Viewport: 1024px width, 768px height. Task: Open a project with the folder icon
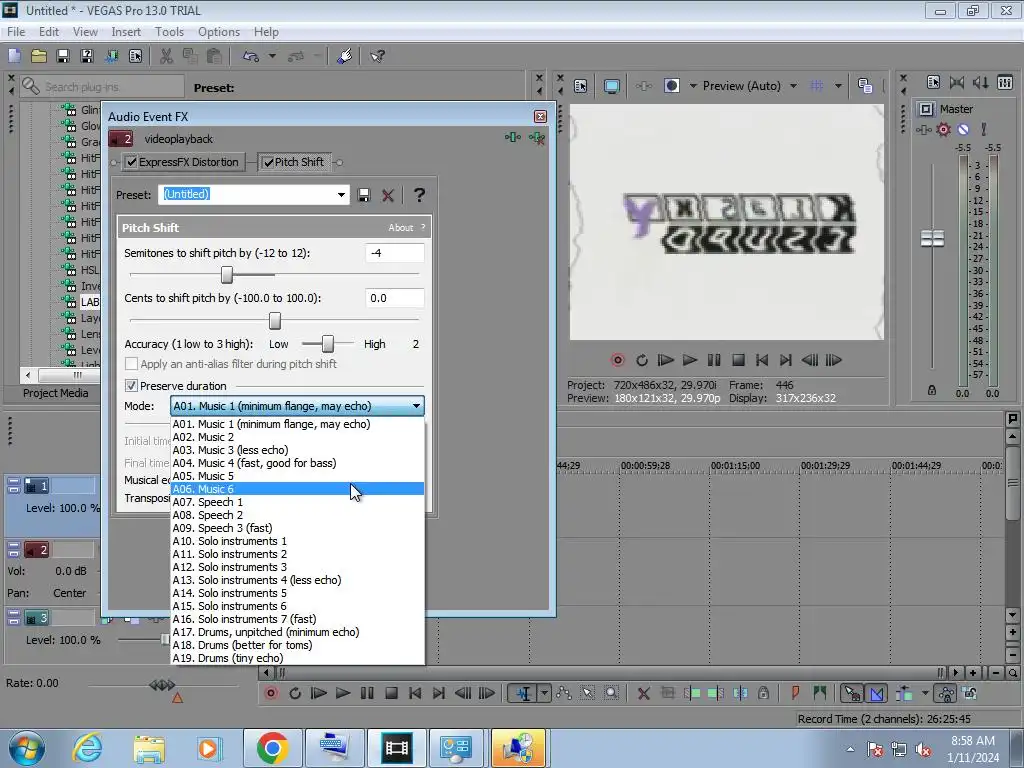39,56
